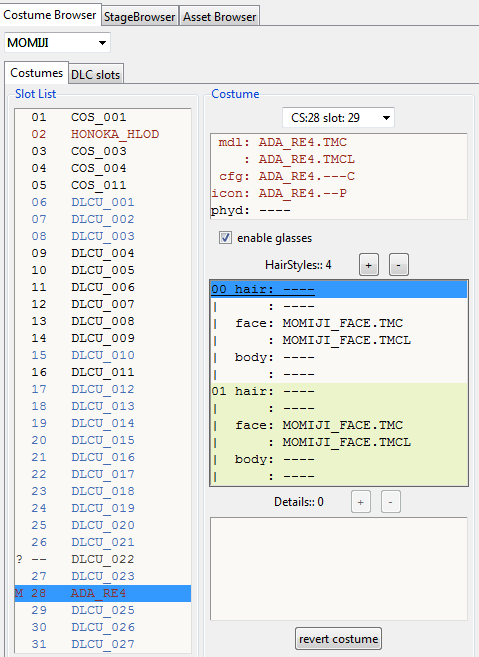Switch to the StageBrowser tab
This screenshot has width=479, height=657.
[139, 16]
